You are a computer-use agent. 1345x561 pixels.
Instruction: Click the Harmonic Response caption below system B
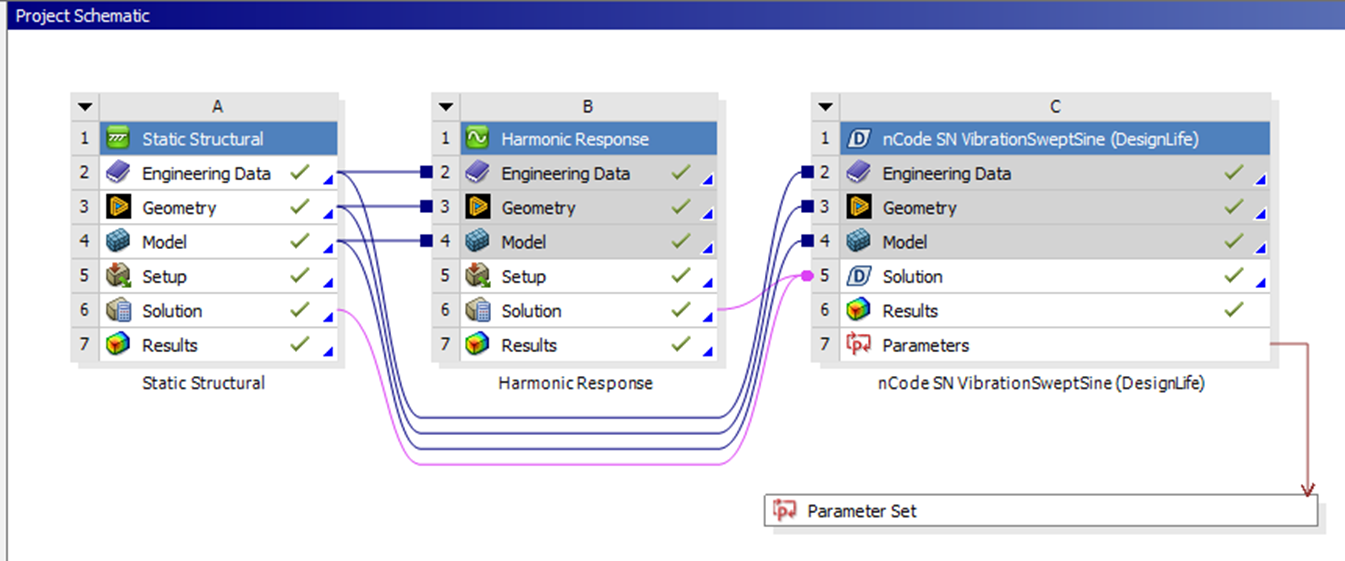(x=575, y=383)
